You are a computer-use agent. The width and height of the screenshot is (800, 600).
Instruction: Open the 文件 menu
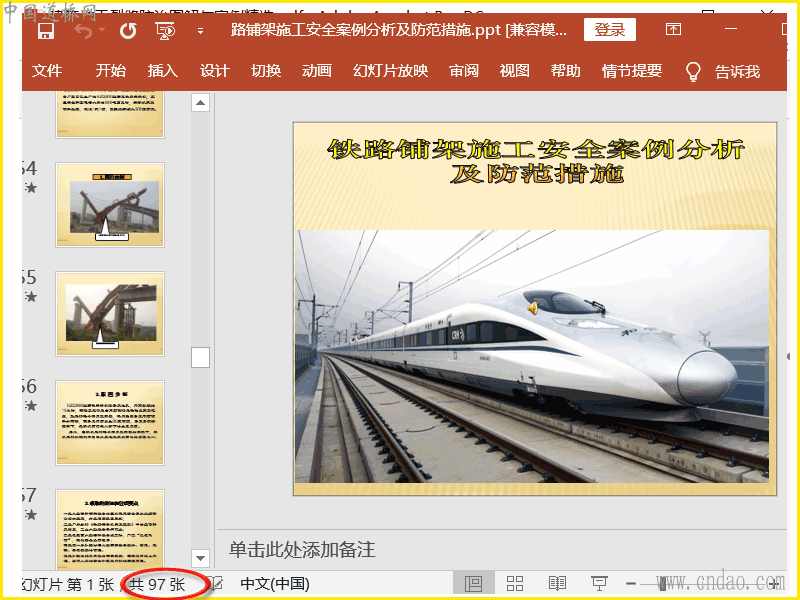(x=47, y=70)
